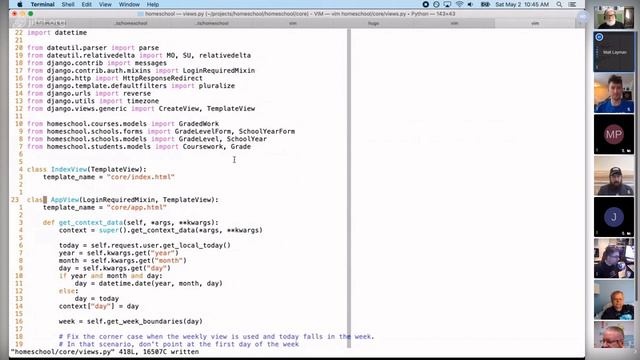Select the J avatar participant tile
640x360 pixels.
point(614,217)
